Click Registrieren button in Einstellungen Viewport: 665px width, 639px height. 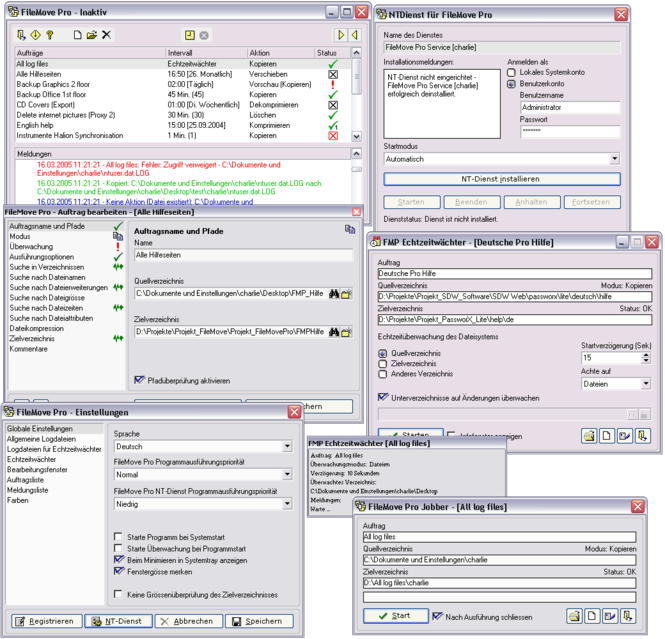[46, 621]
